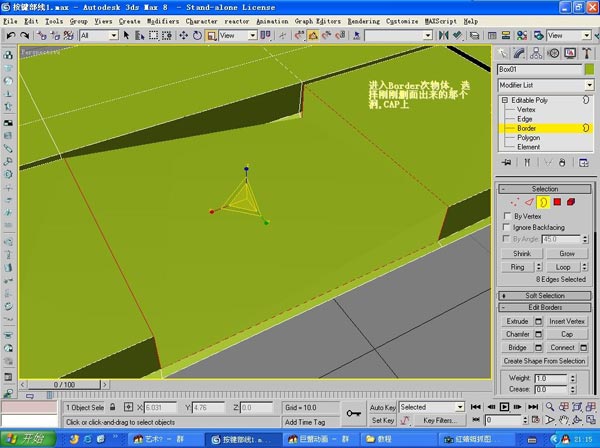Click the Box01 object name field
The height and width of the screenshot is (448, 600).
click(x=540, y=69)
